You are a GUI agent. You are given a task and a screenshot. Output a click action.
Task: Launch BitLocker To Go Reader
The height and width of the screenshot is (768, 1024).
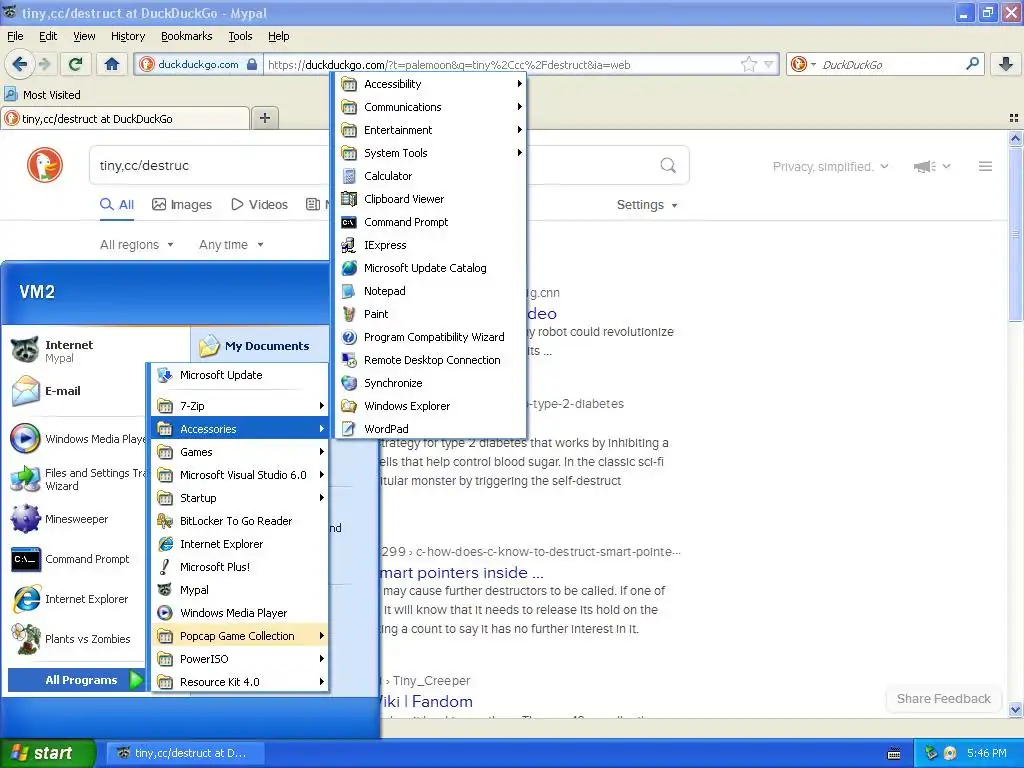(240, 520)
